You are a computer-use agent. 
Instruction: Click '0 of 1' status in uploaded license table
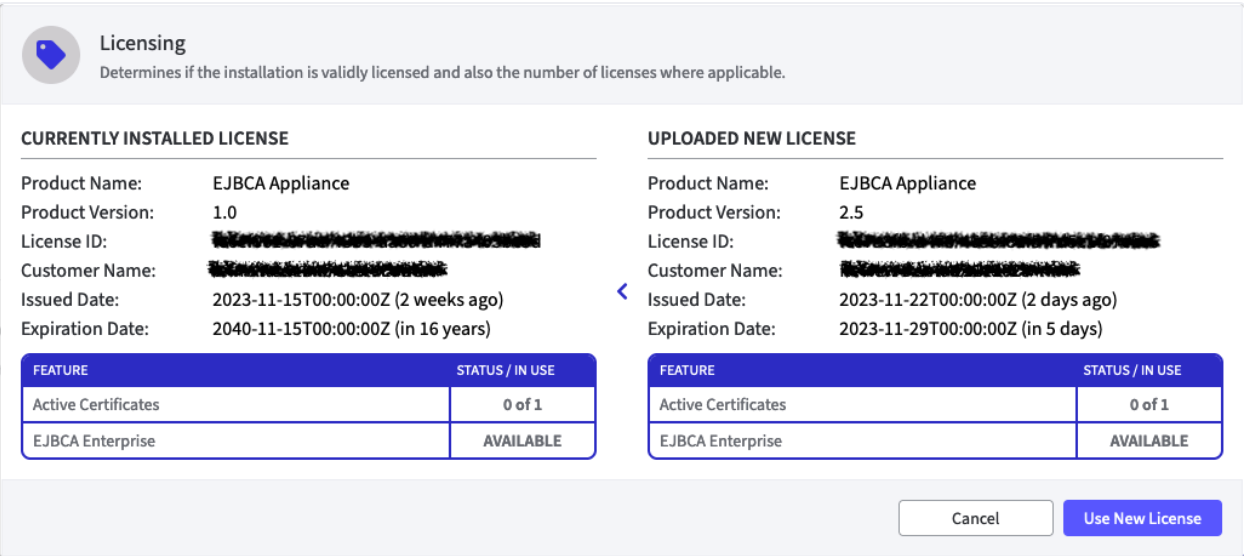tap(1149, 405)
